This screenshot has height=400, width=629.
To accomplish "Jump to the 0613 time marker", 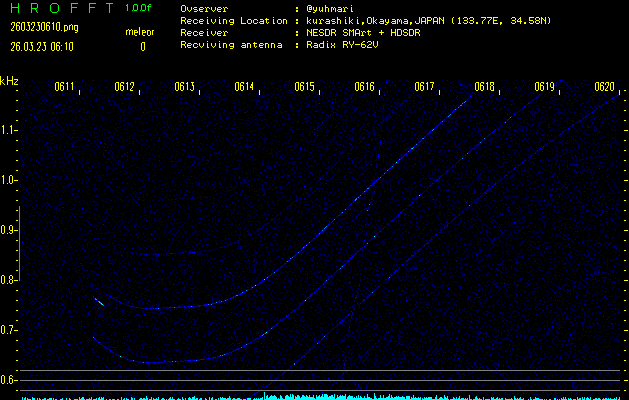I will tap(184, 87).
